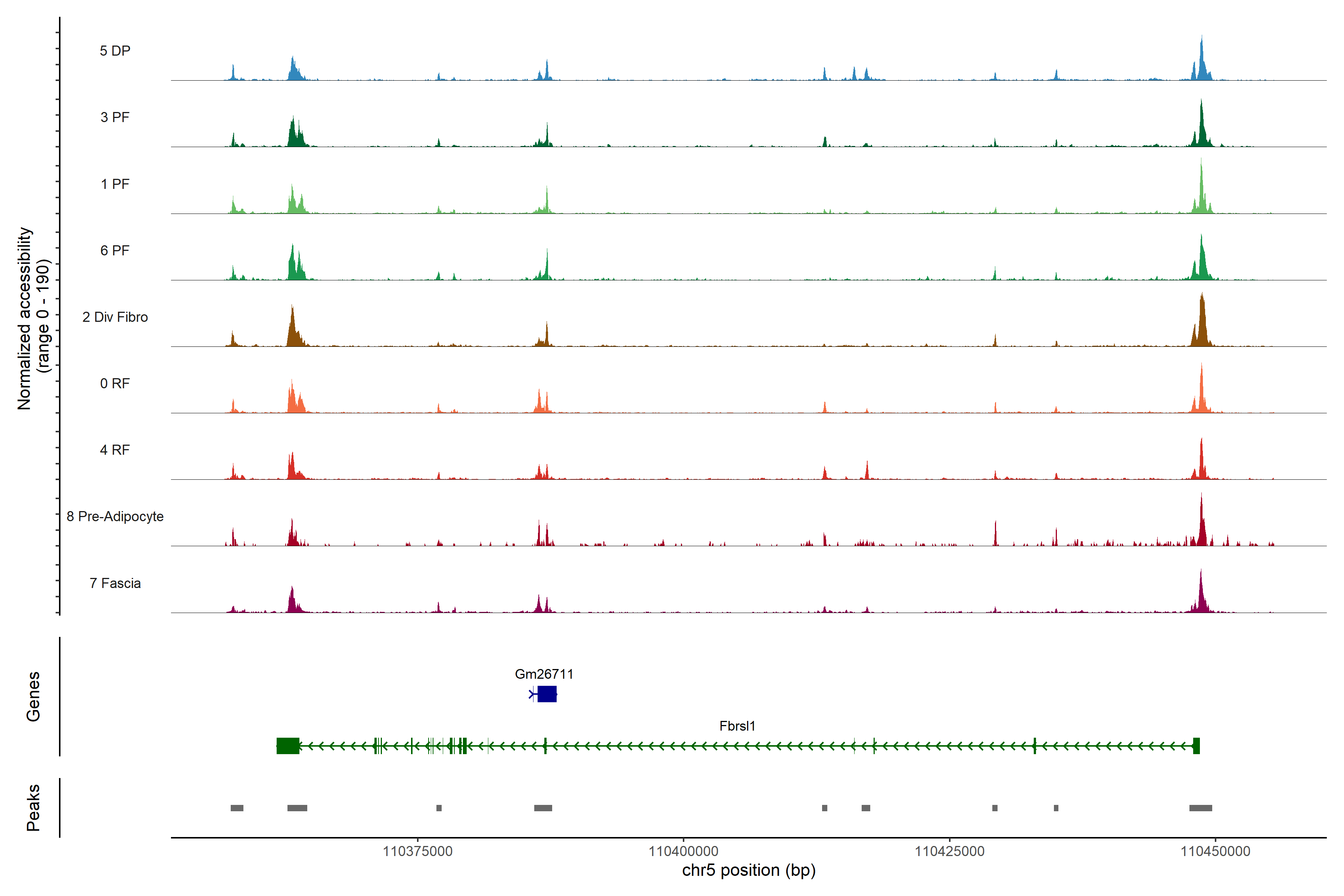Click the blue Gm26711 gene box
The width and height of the screenshot is (1344, 896).
[x=547, y=694]
